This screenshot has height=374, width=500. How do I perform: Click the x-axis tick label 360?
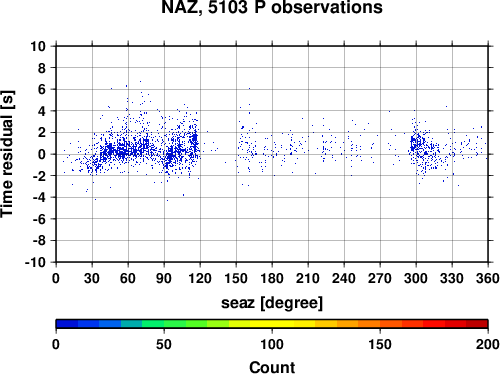[488, 278]
